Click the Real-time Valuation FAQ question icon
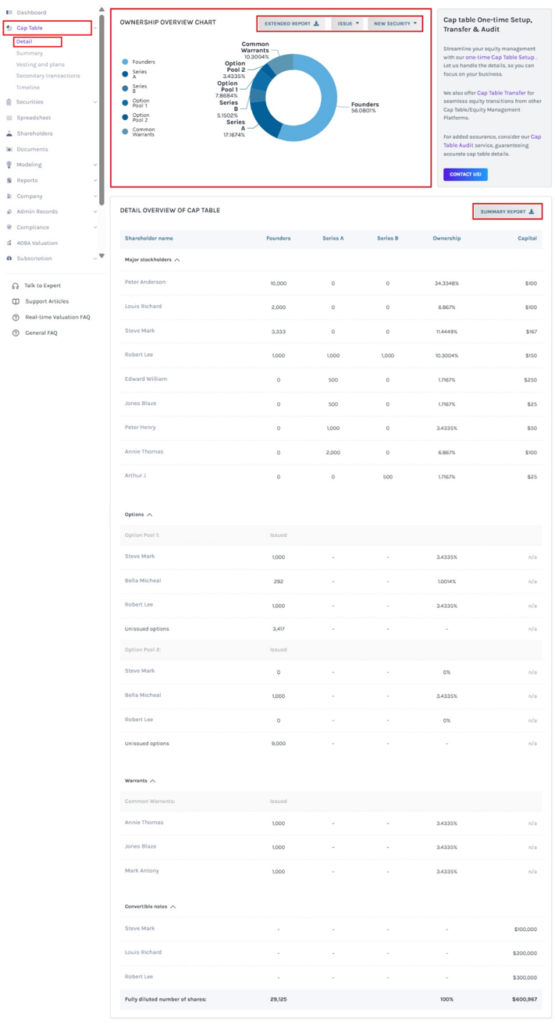 [16, 317]
